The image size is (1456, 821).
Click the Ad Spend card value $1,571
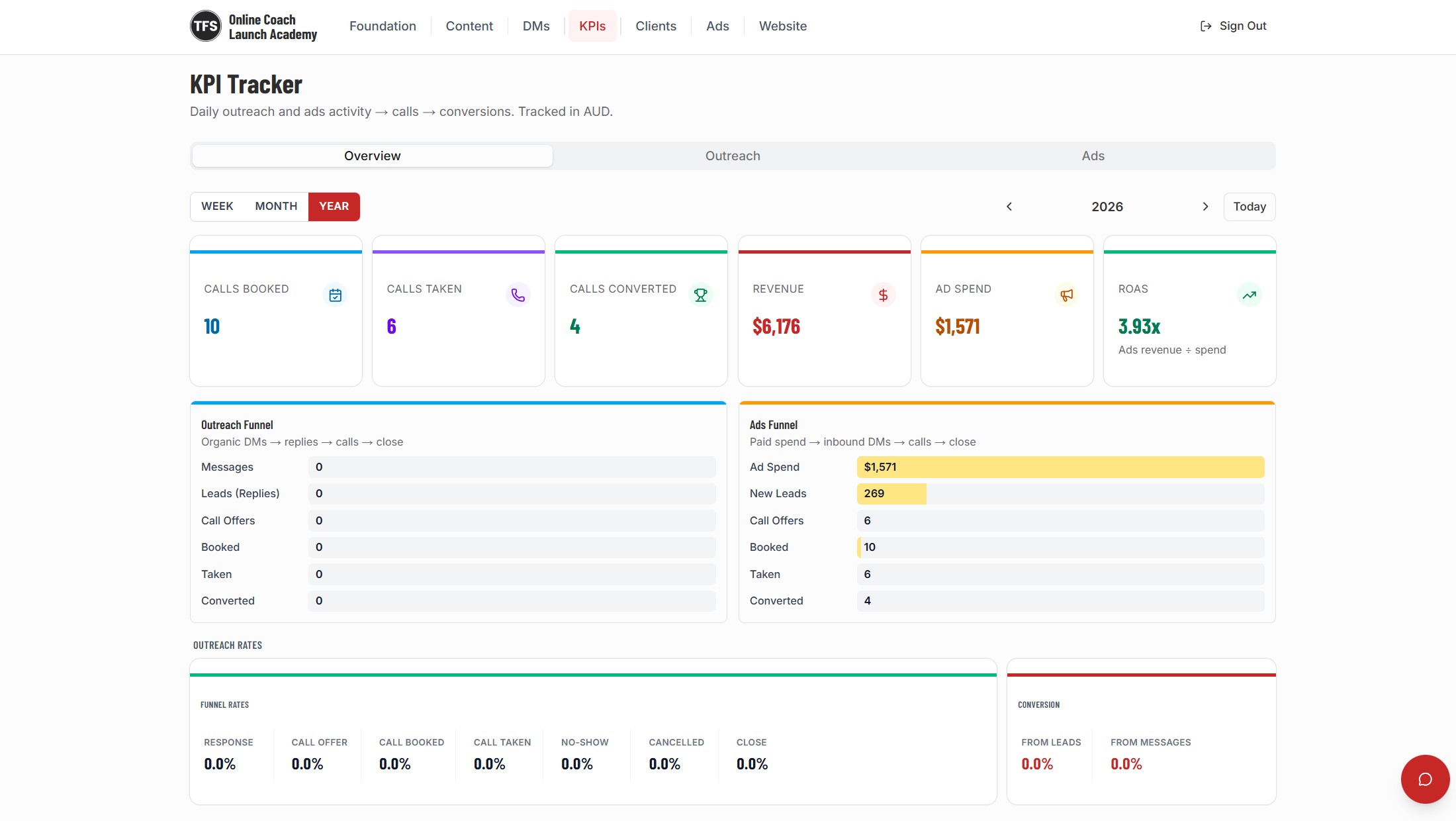pos(958,327)
